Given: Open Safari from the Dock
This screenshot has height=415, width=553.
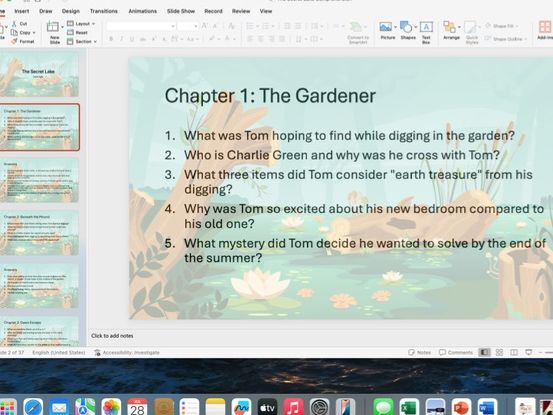Looking at the screenshot, I should point(33,407).
